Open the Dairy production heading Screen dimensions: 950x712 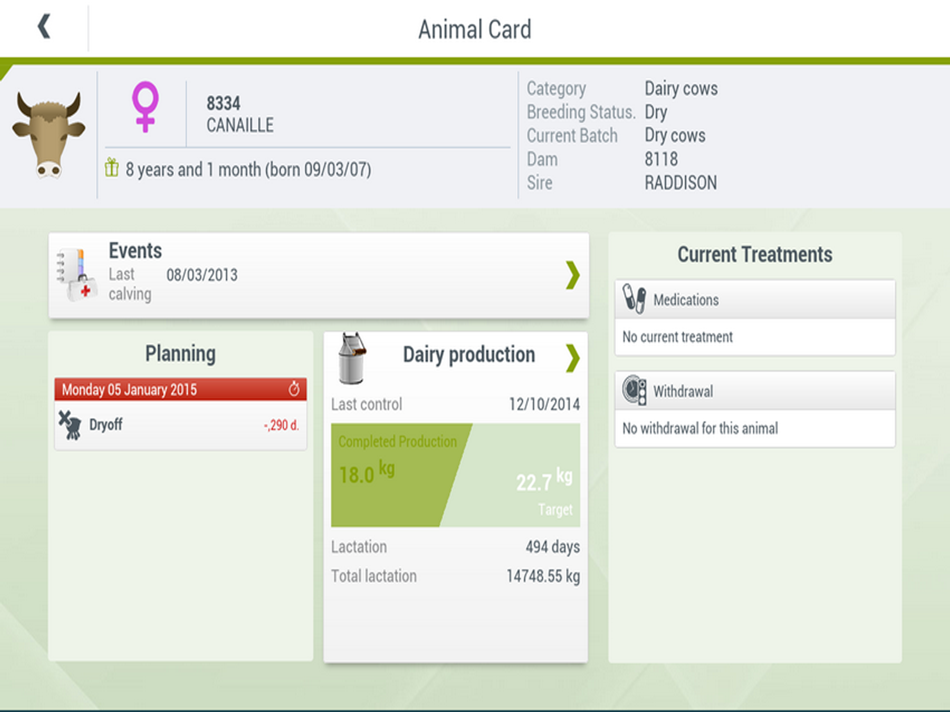(x=469, y=355)
